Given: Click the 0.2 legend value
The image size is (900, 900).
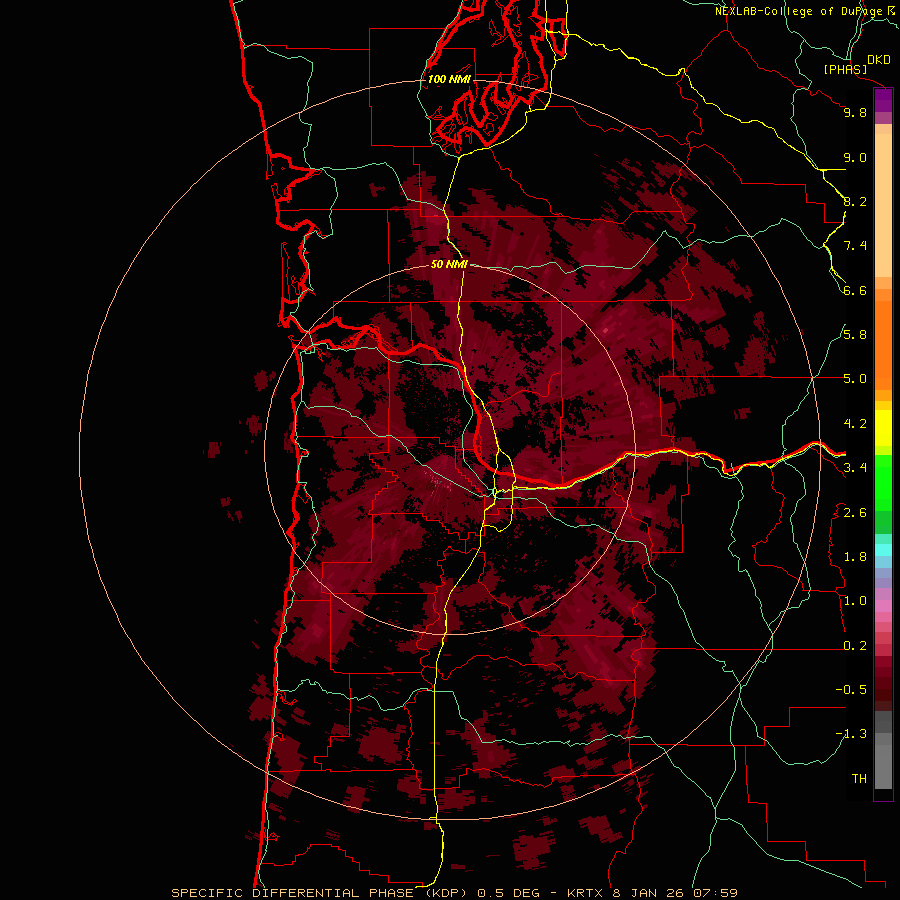Looking at the screenshot, I should tap(855, 646).
